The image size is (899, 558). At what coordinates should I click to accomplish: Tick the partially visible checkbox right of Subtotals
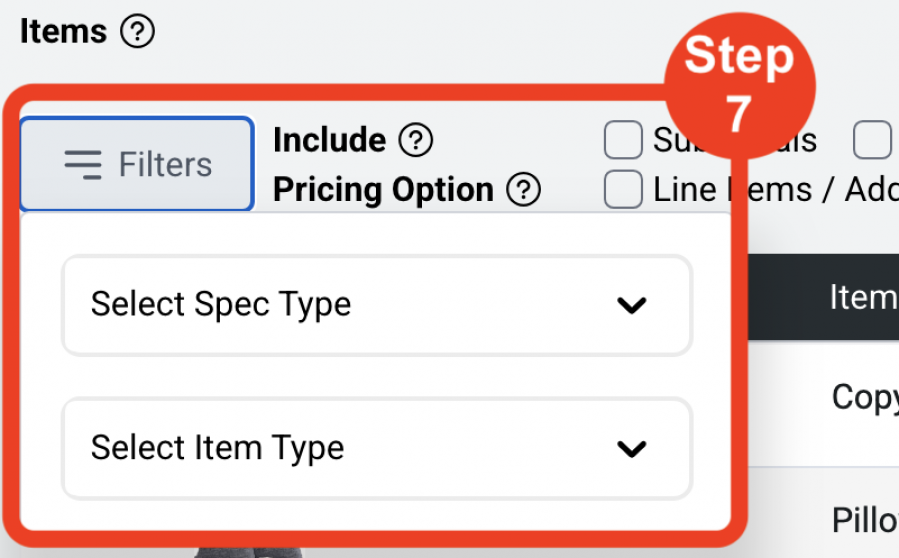click(x=872, y=140)
